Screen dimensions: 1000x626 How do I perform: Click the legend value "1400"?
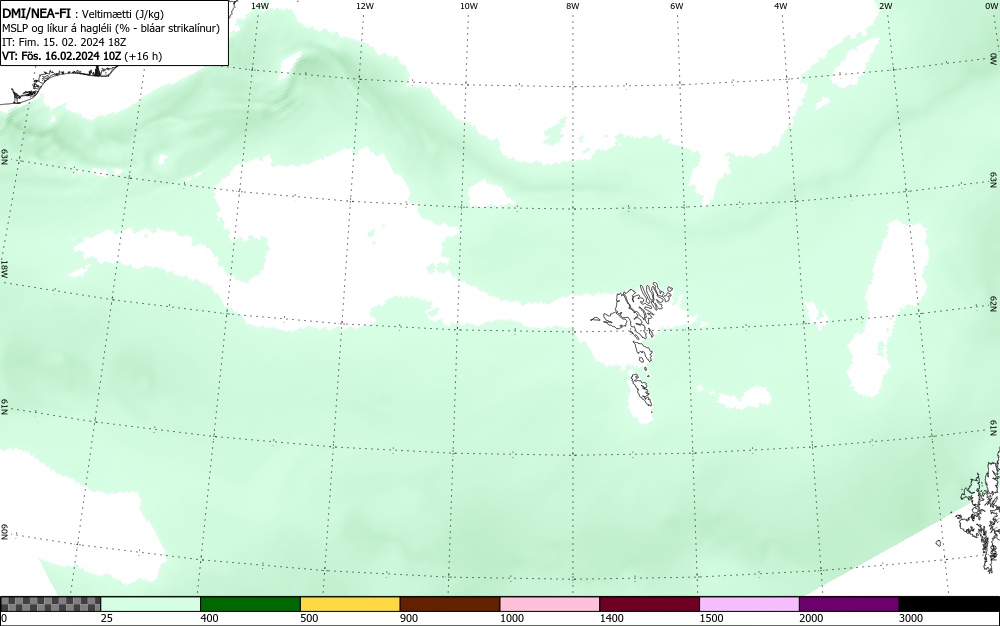point(612,618)
